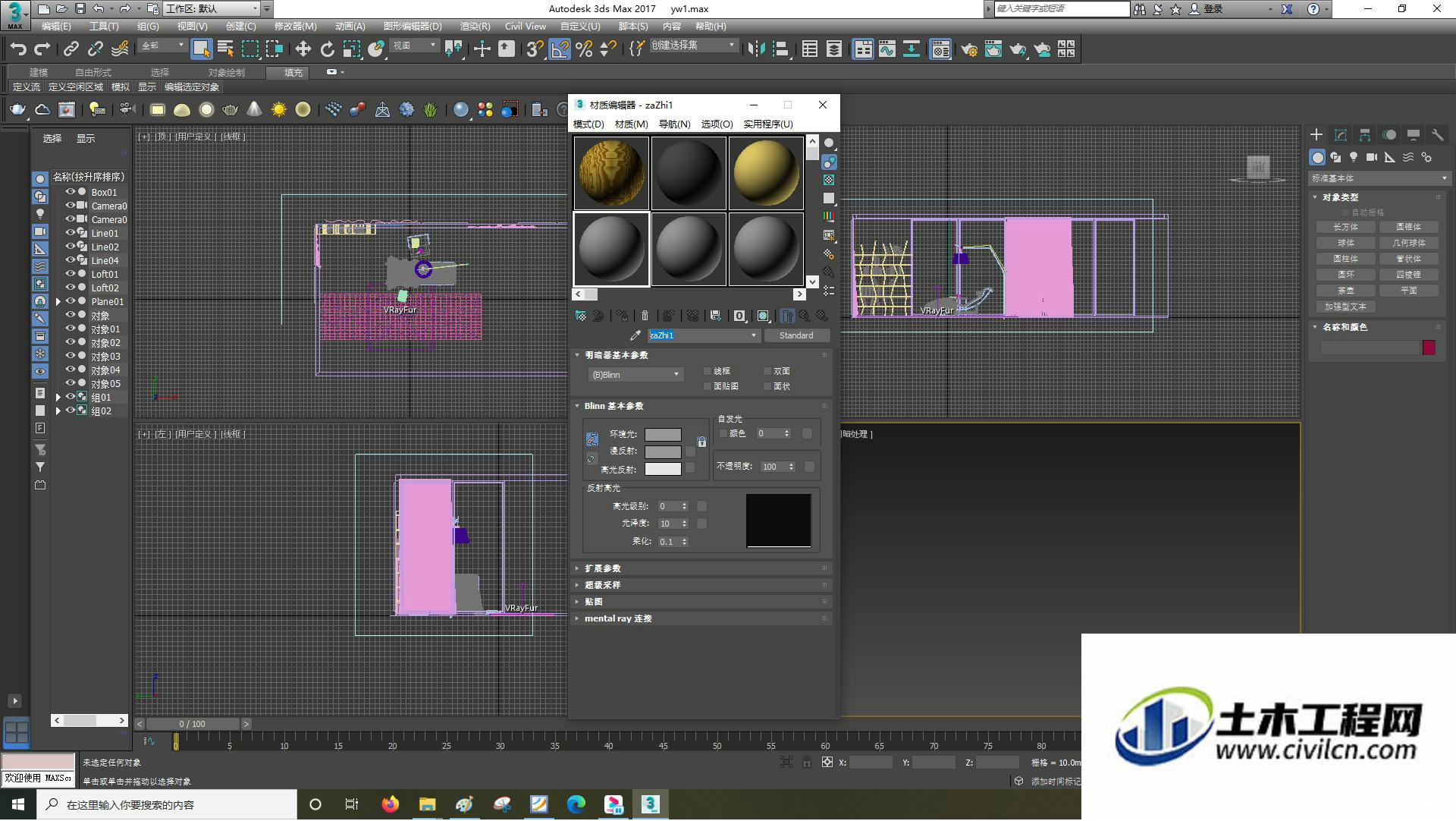Hide Box01 using its eye icon

point(71,192)
